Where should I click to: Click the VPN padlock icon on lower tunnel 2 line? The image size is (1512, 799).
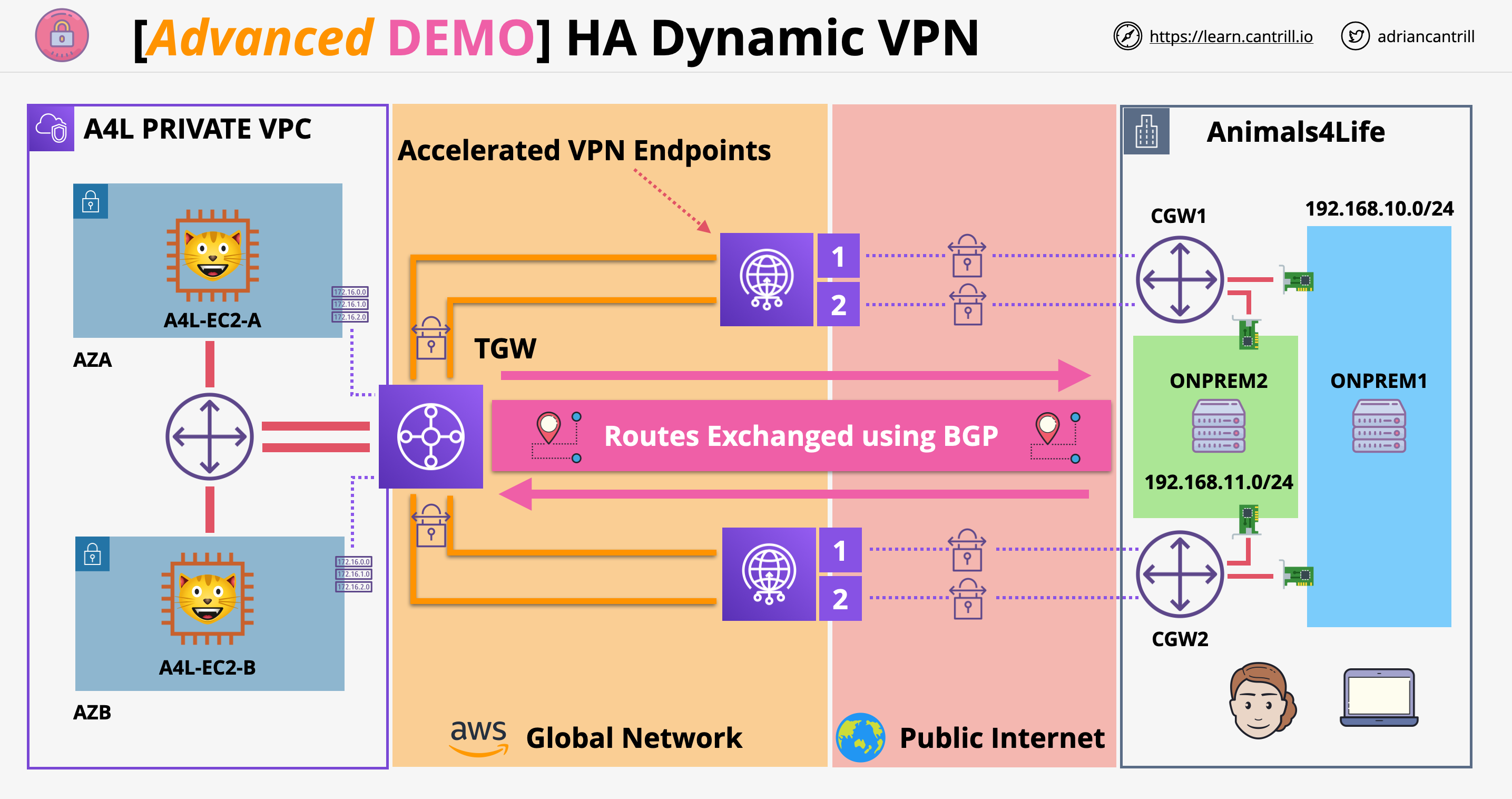(967, 599)
